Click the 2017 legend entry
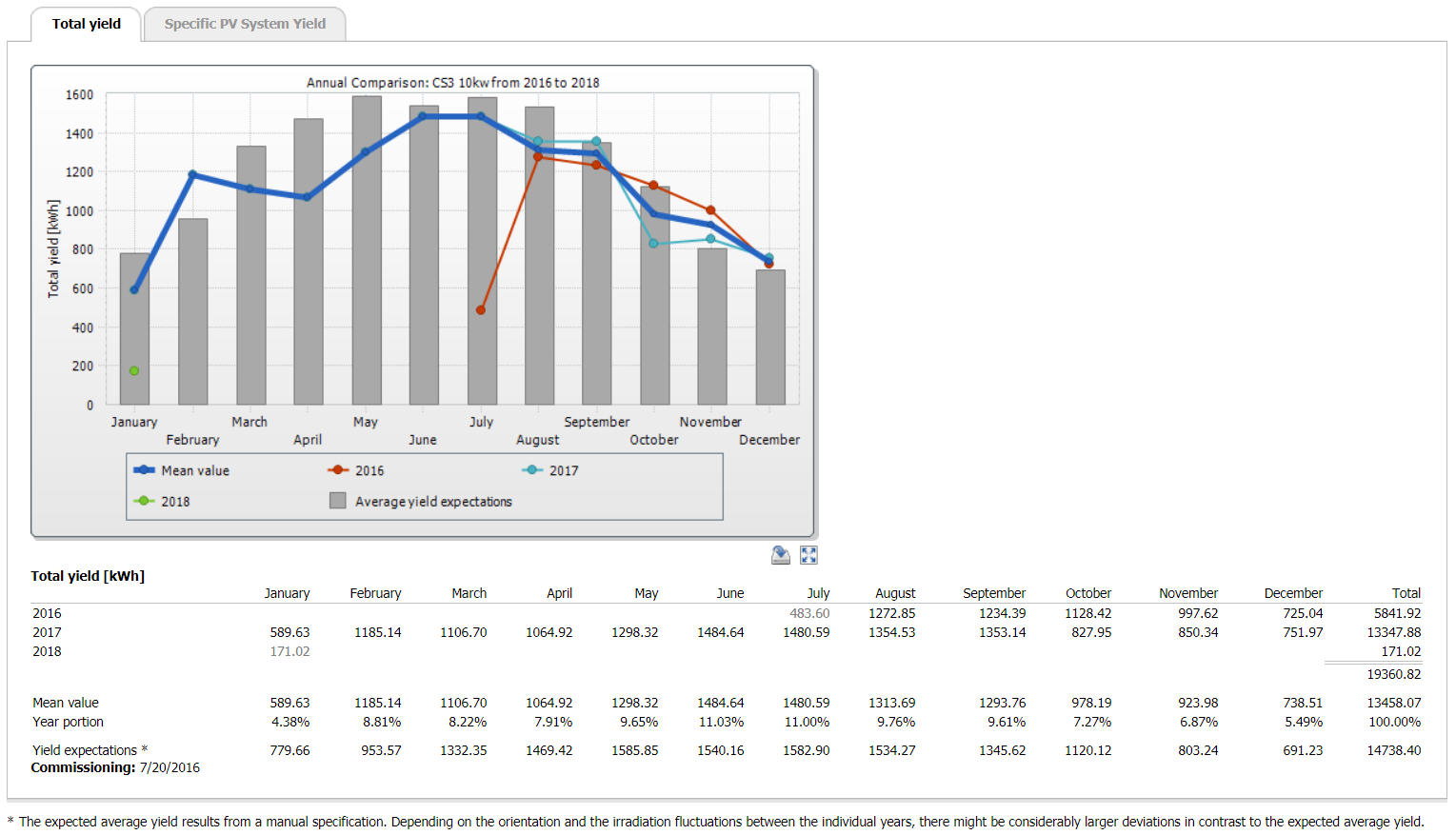The image size is (1456, 835). tap(550, 470)
